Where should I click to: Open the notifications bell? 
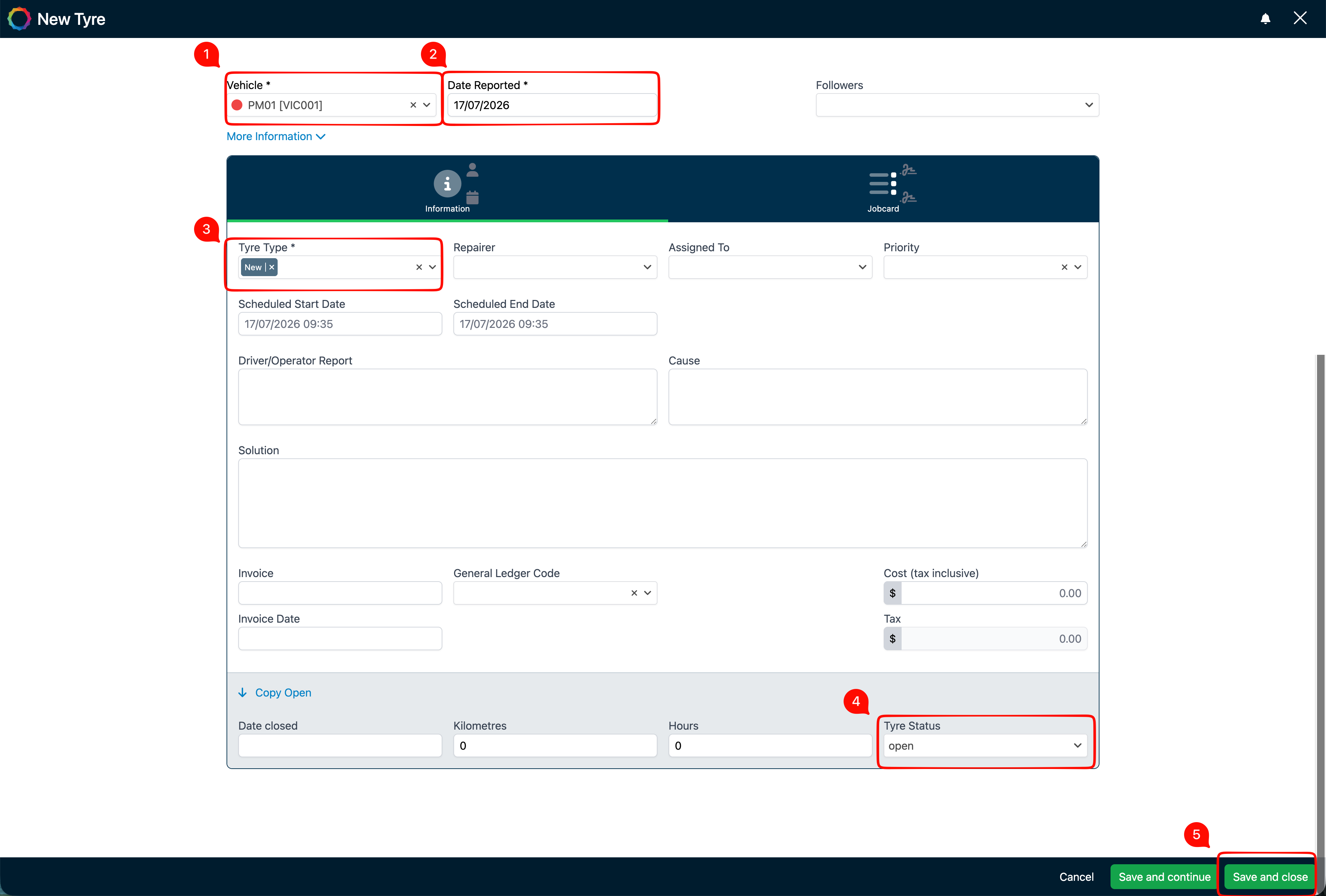coord(1265,19)
